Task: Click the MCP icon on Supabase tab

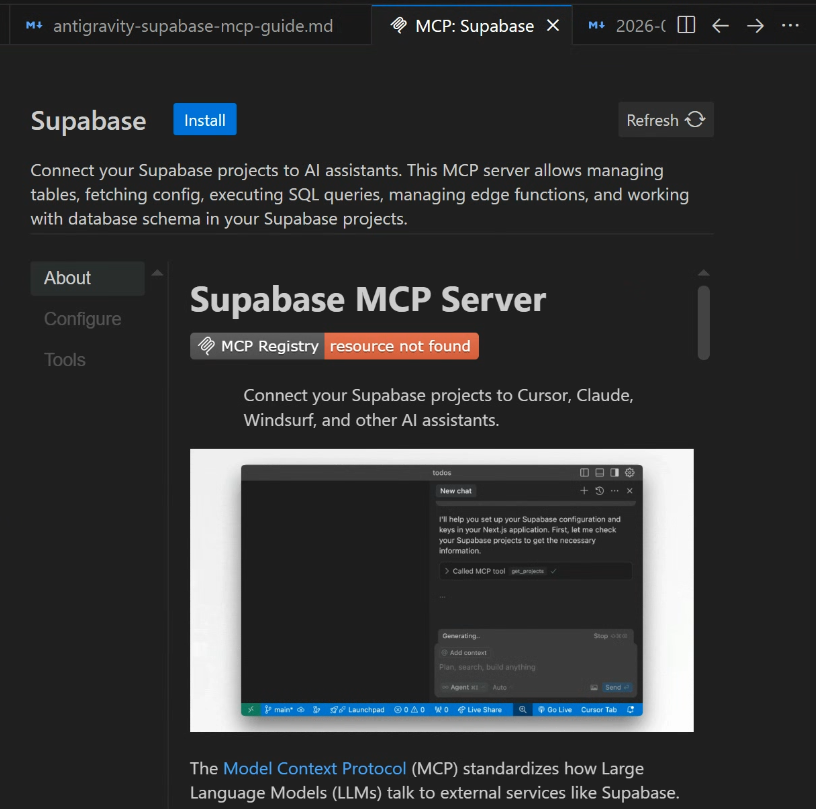Action: (x=399, y=25)
